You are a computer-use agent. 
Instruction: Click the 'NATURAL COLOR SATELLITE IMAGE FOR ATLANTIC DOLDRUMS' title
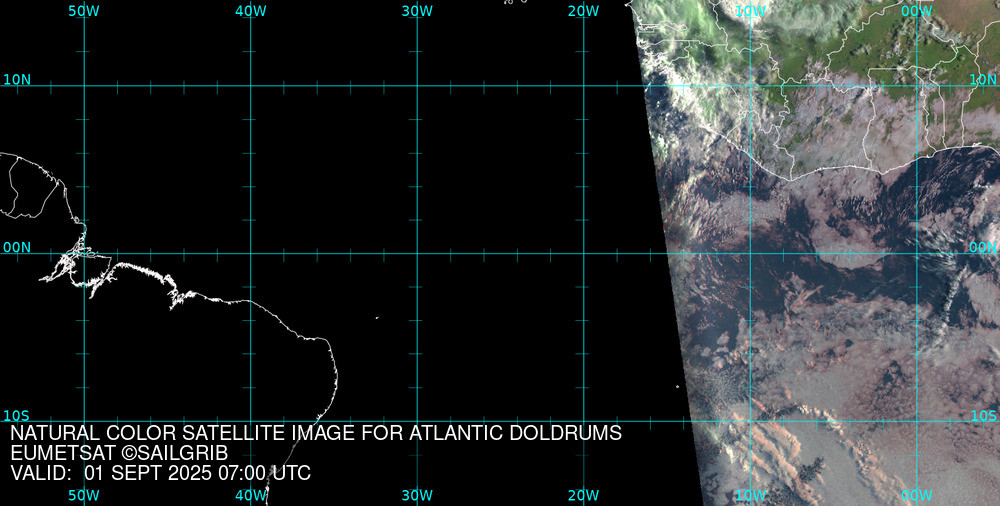tap(316, 433)
